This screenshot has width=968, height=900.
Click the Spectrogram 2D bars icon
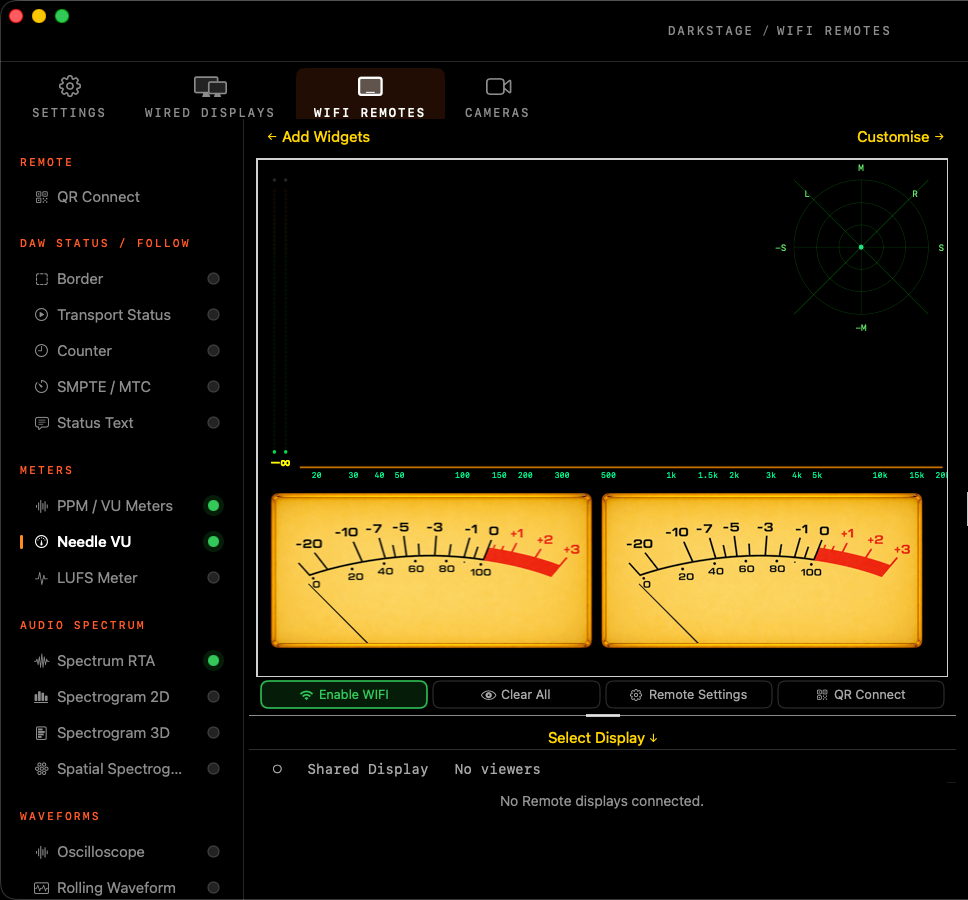point(41,697)
